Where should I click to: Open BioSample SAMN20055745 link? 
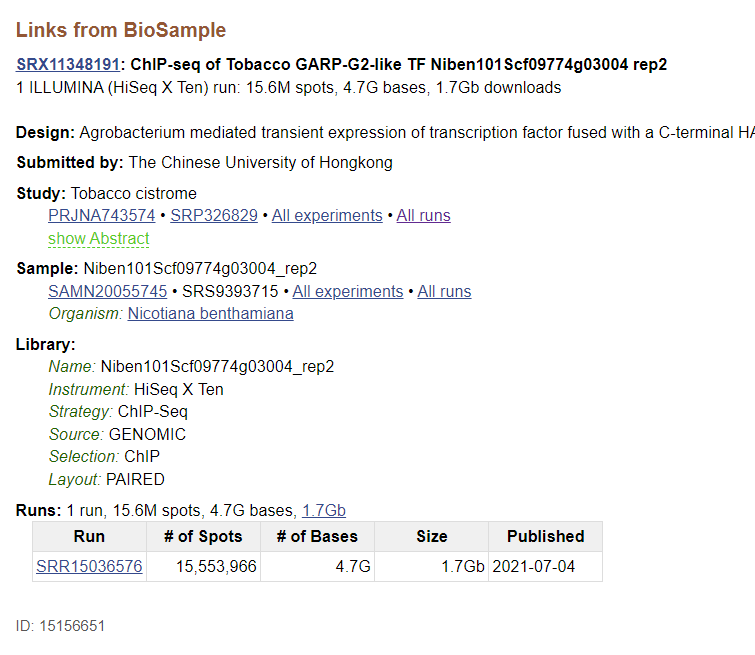tap(108, 291)
